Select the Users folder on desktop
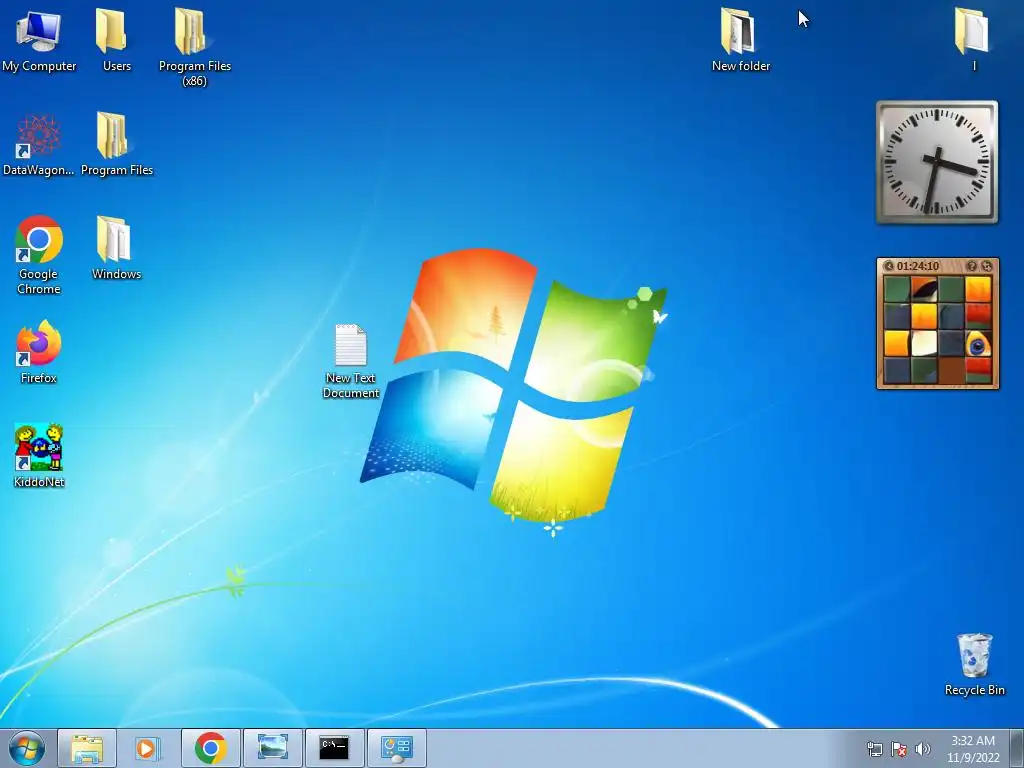 [116, 40]
